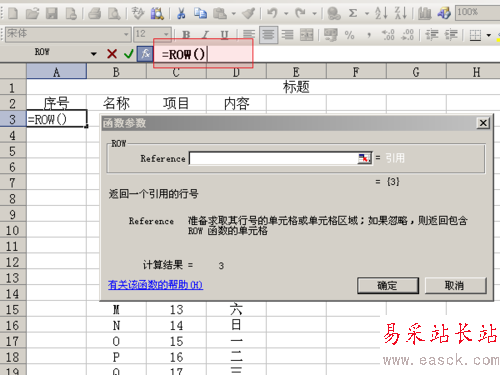Decrease decimal places
The width and height of the screenshot is (500, 375).
coord(408,34)
